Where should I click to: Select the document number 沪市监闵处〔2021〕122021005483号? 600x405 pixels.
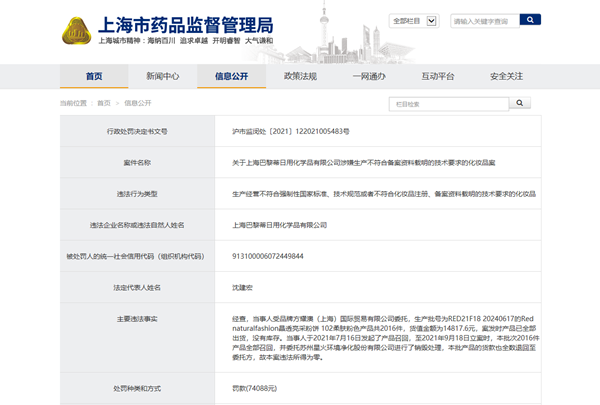coord(291,131)
